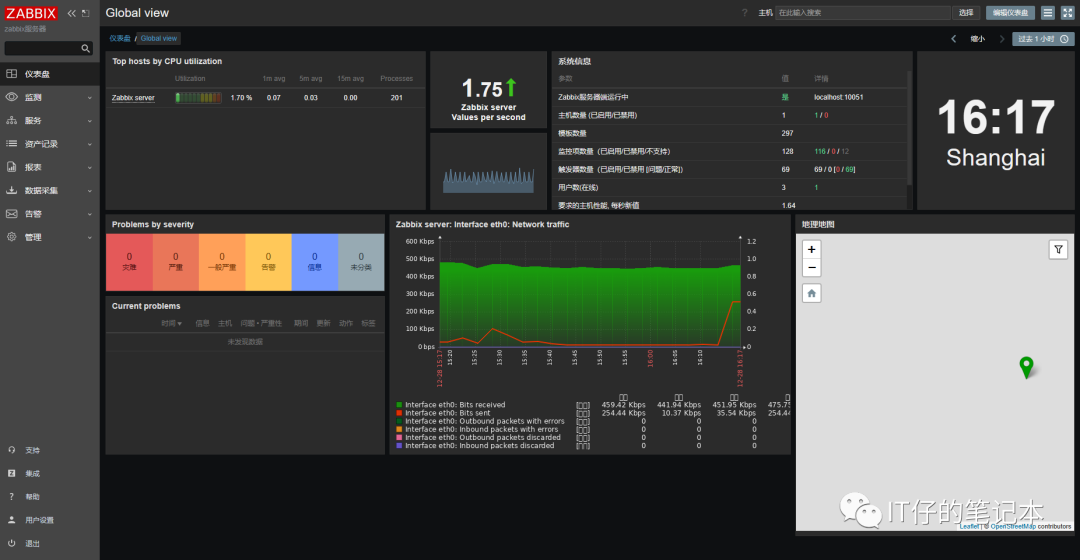
Task: Click the envelope icon beside 告警
Action: pos(12,214)
